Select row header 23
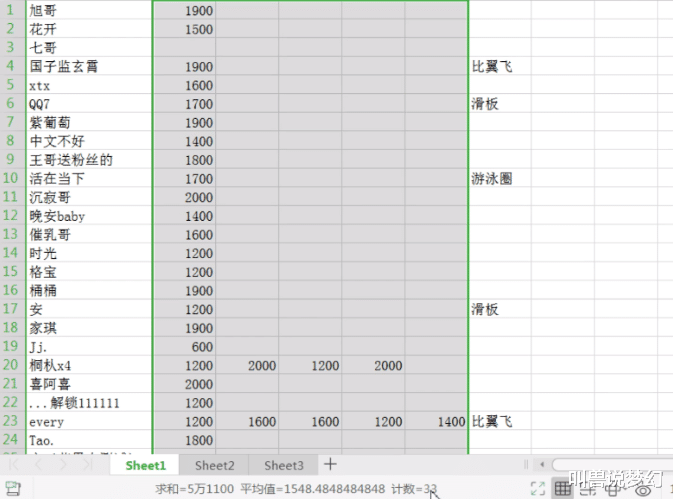Screen dimensions: 673x500 tap(12, 421)
